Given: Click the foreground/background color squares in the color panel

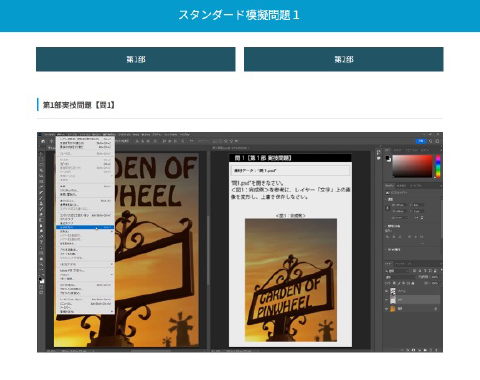Looking at the screenshot, I should point(388,159).
